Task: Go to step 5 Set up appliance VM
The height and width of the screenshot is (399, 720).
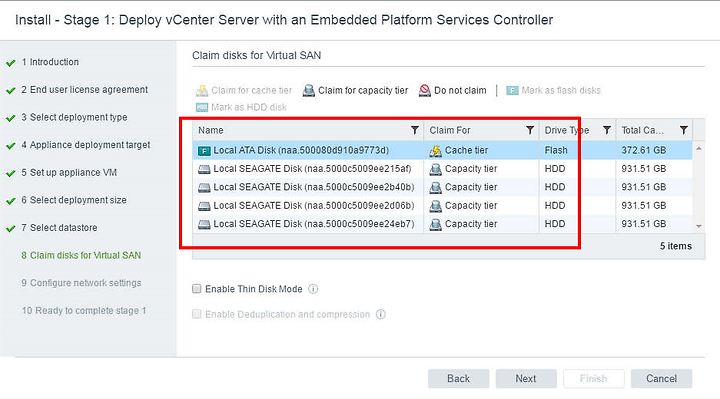Action: point(69,172)
